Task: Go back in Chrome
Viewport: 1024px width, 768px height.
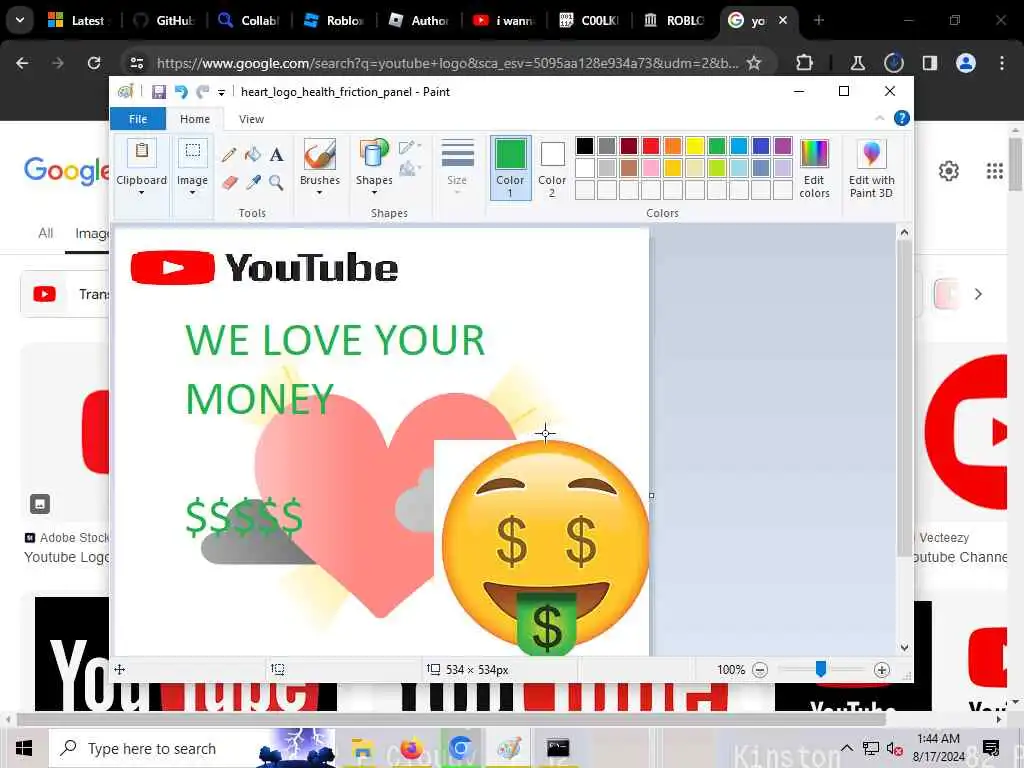Action: tap(22, 63)
